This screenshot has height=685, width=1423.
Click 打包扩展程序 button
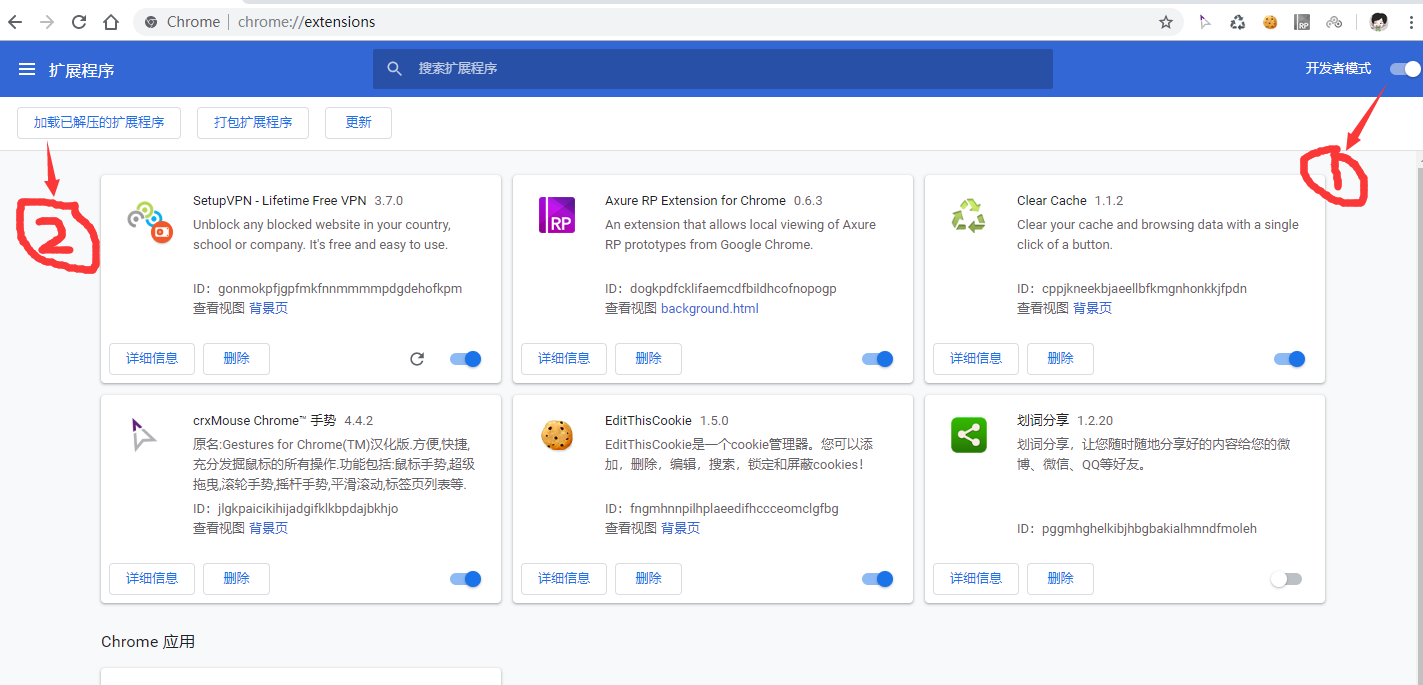pyautogui.click(x=253, y=123)
